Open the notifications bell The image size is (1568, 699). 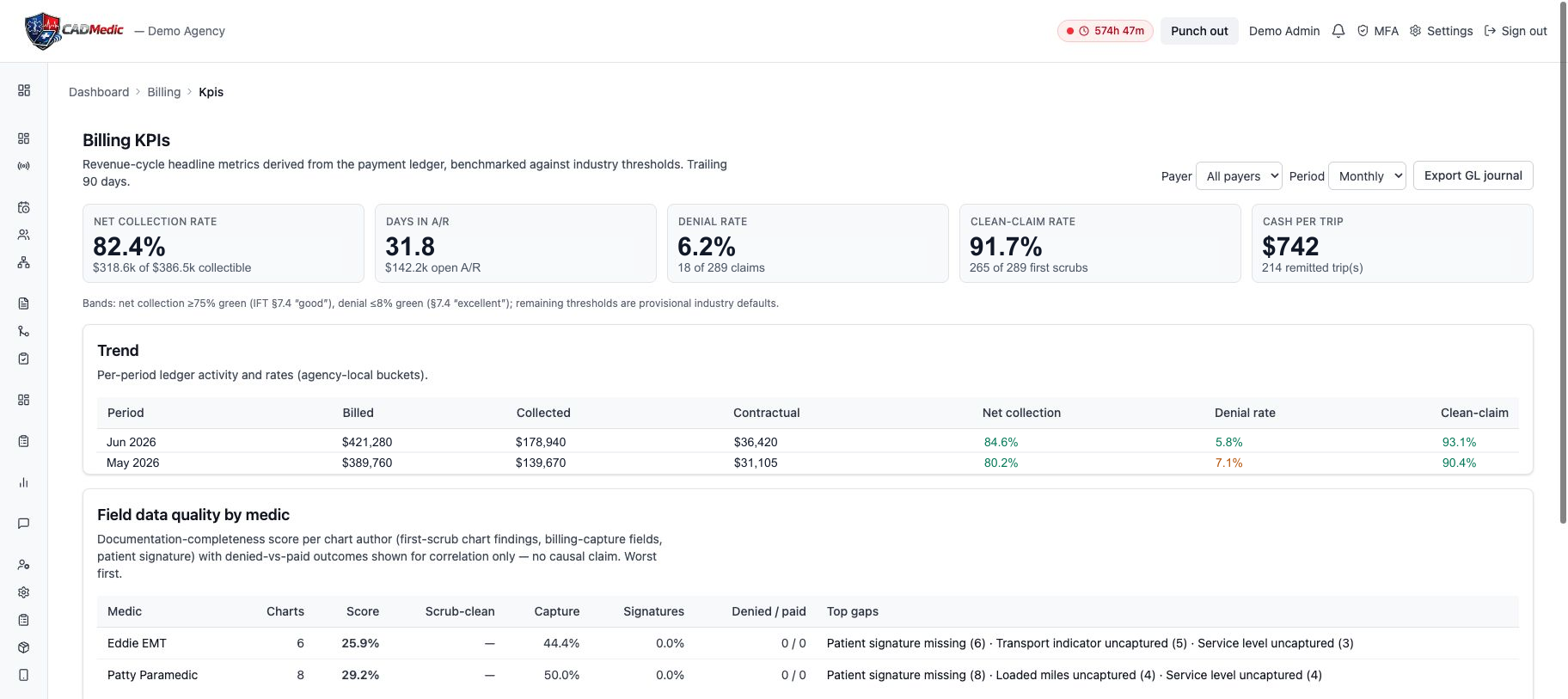(1338, 31)
